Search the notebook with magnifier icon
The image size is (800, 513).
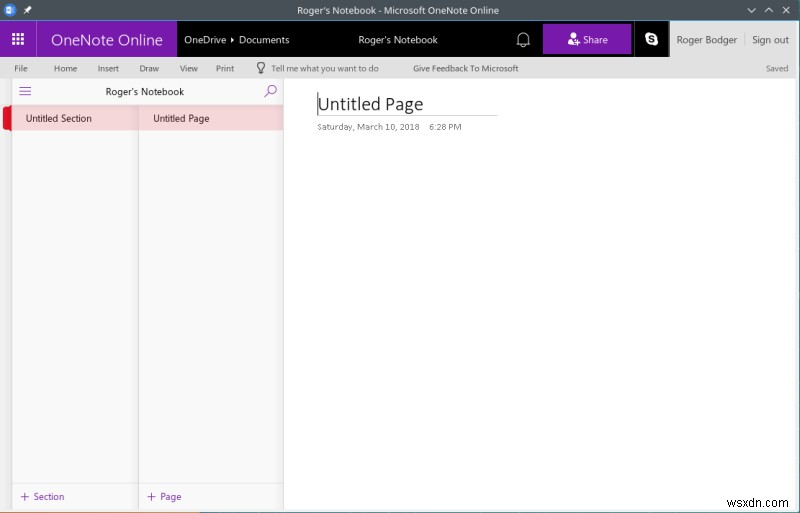coord(270,91)
